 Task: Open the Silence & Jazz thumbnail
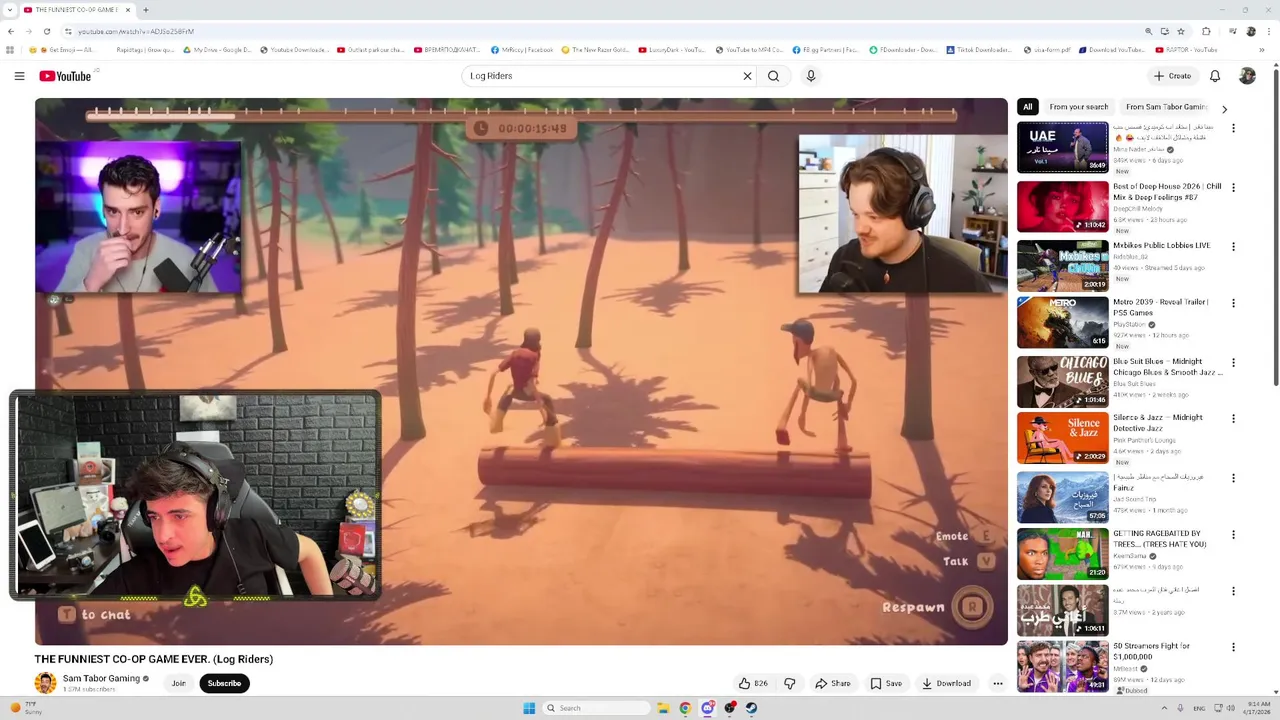coord(1062,437)
